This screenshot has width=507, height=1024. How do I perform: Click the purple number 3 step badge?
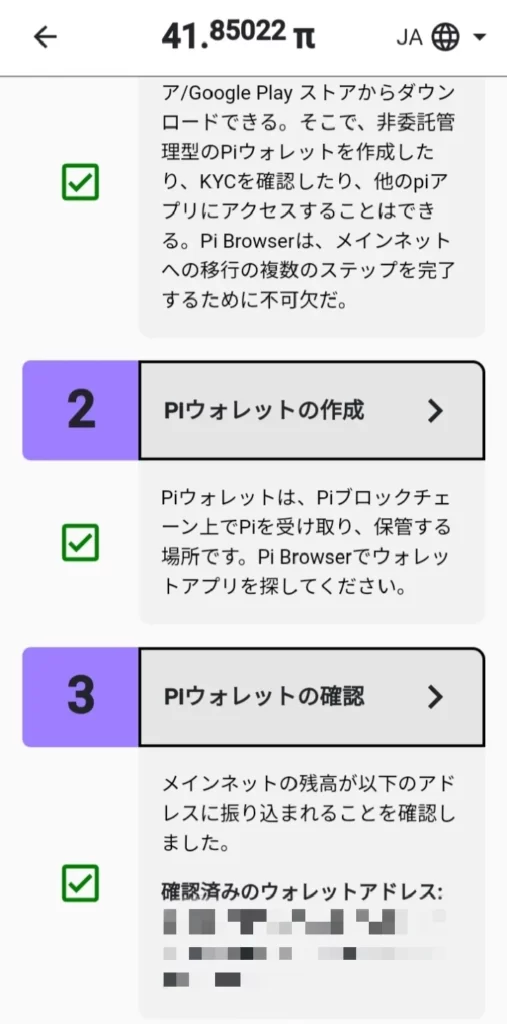pos(80,697)
